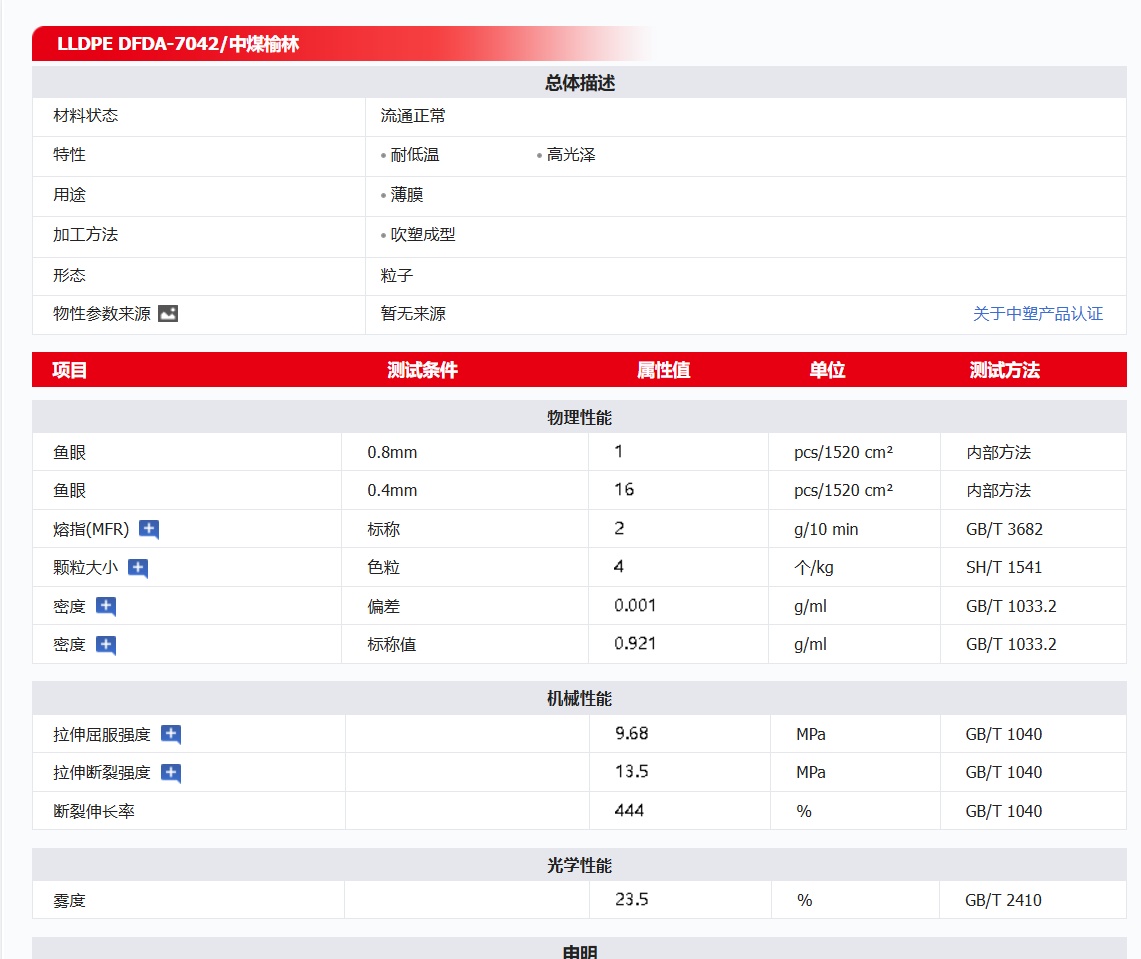Click the LLDPE DFDA-7042/中煤榆林 title

click(x=178, y=44)
